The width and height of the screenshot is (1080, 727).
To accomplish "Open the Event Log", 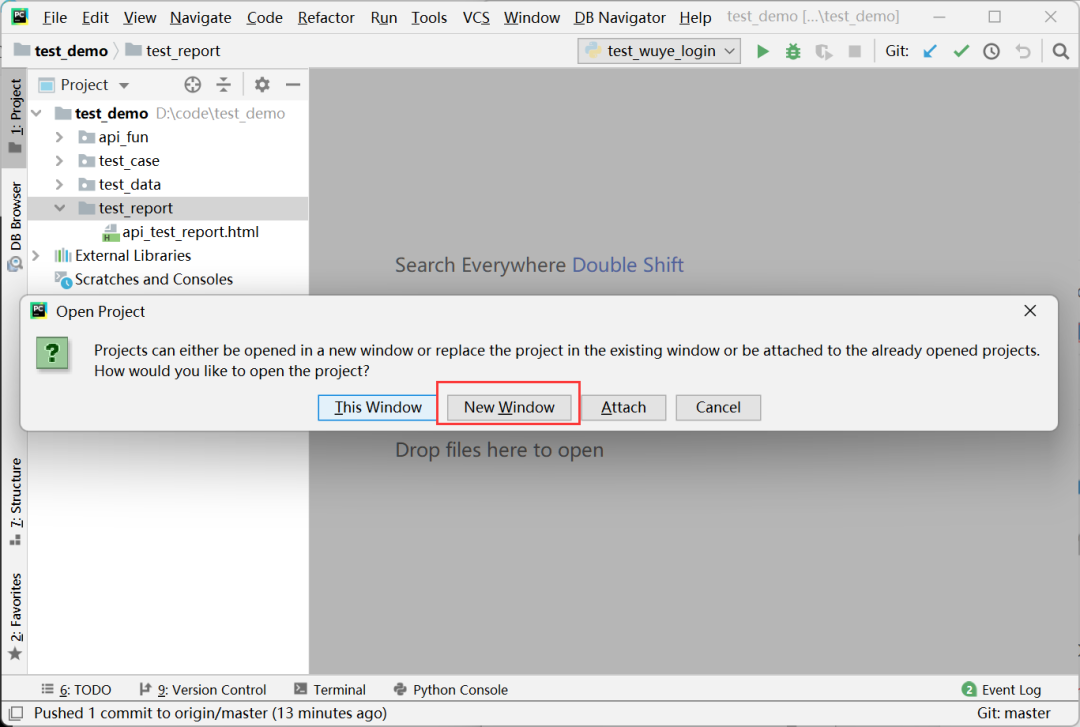I will click(x=1001, y=690).
